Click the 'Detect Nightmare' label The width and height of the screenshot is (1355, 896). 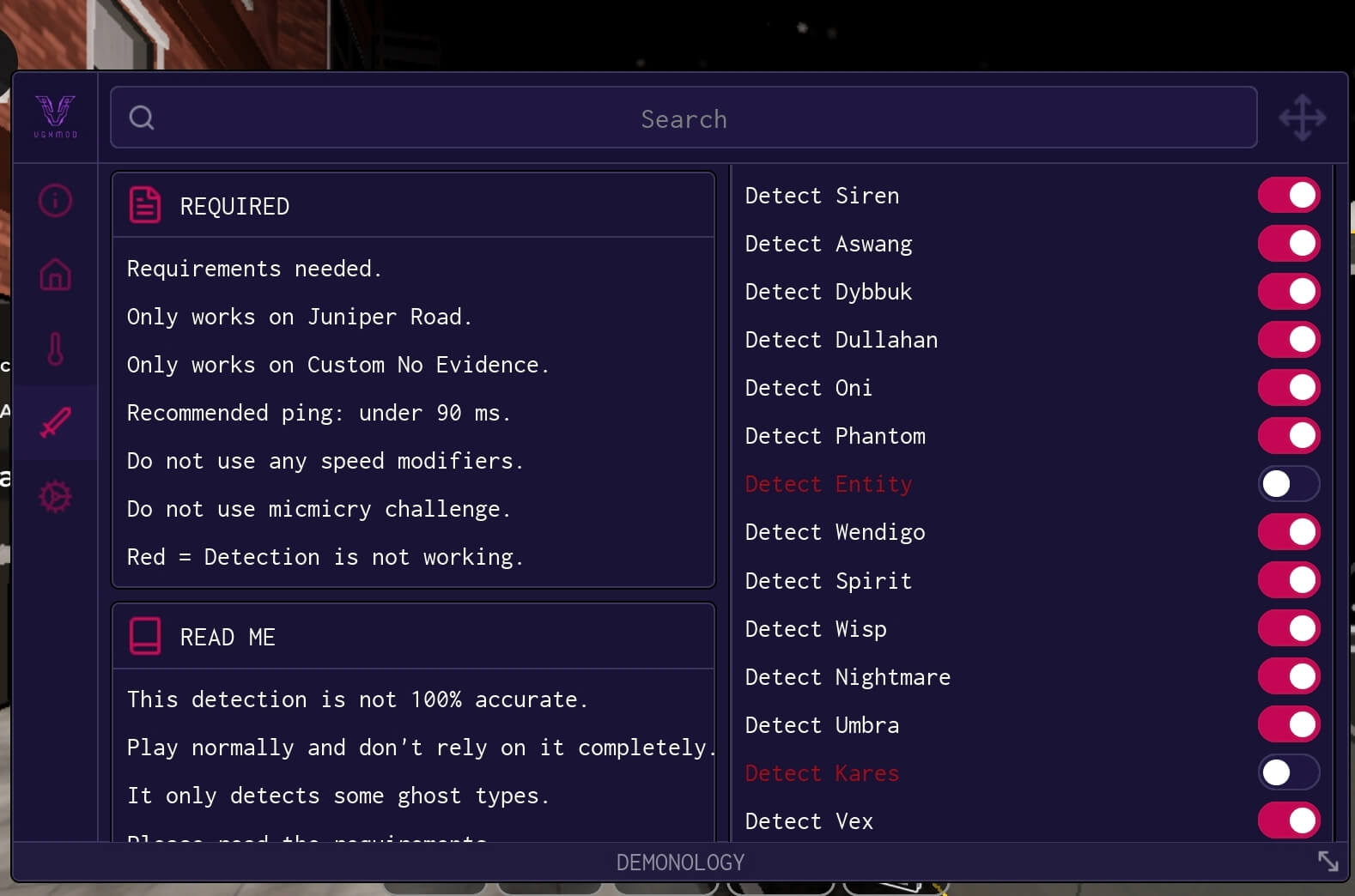click(848, 677)
